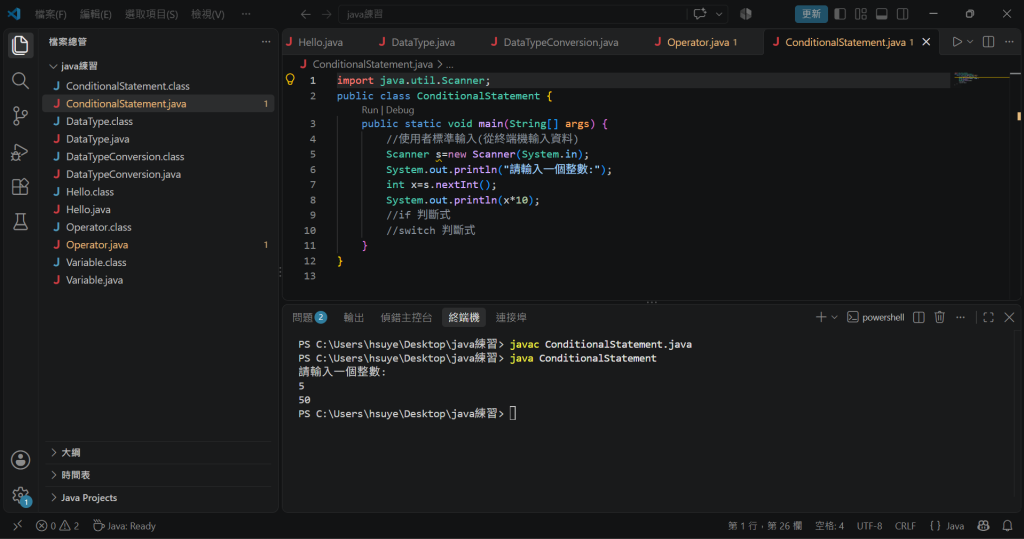Open the Testing flask view
1024x539 pixels.
20,222
